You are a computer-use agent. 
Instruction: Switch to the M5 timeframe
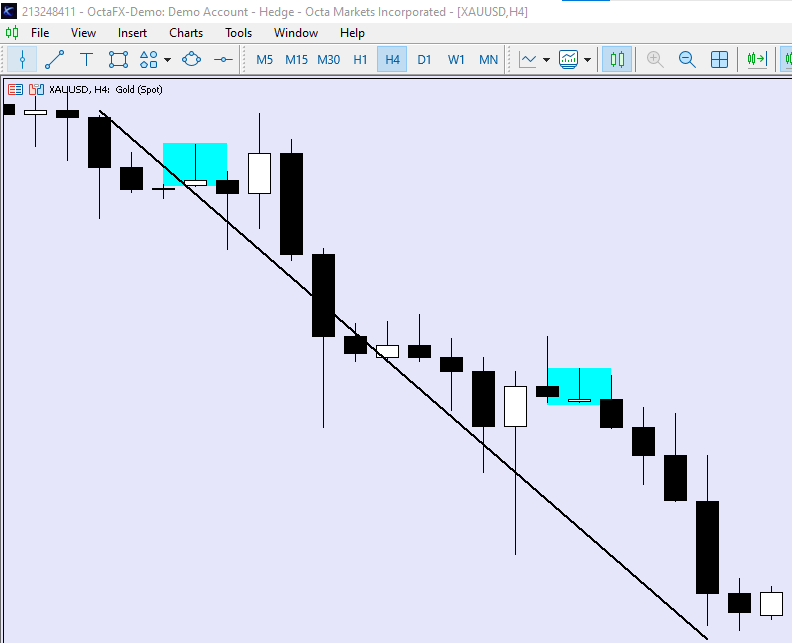[x=264, y=60]
